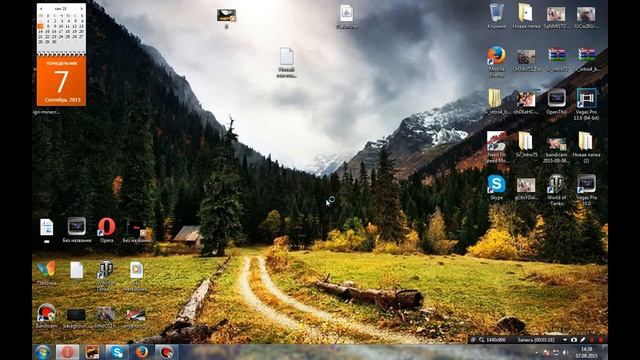Select the dark background image file

(x=76, y=314)
